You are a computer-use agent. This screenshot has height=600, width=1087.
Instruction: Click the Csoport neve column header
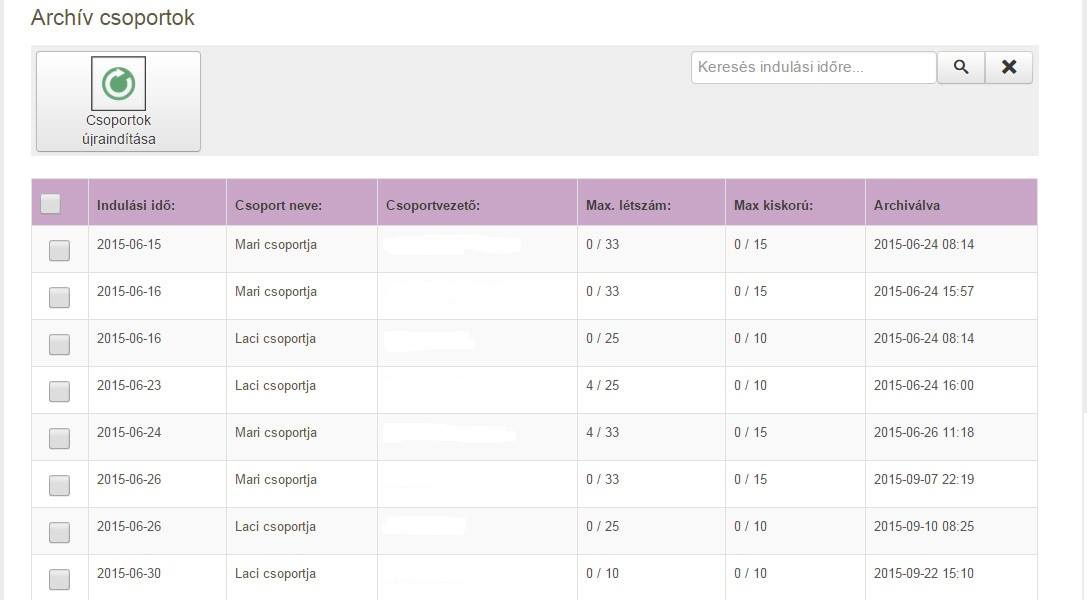[278, 205]
